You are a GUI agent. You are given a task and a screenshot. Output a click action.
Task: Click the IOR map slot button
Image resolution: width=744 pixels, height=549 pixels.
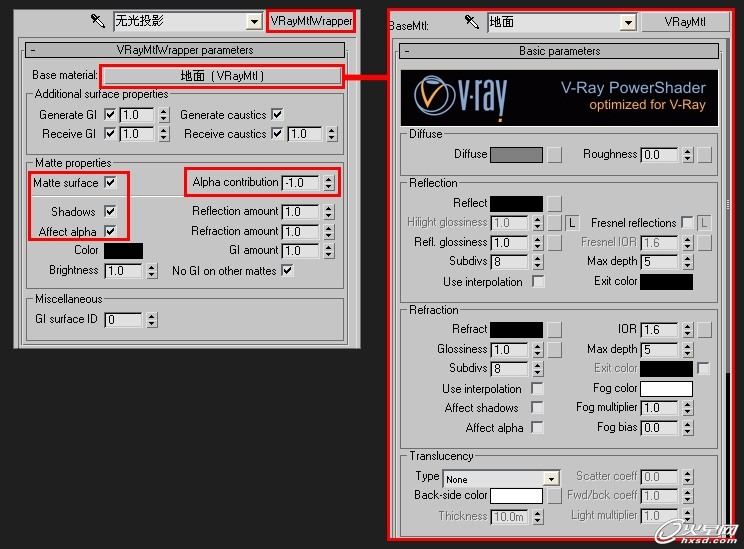[705, 329]
